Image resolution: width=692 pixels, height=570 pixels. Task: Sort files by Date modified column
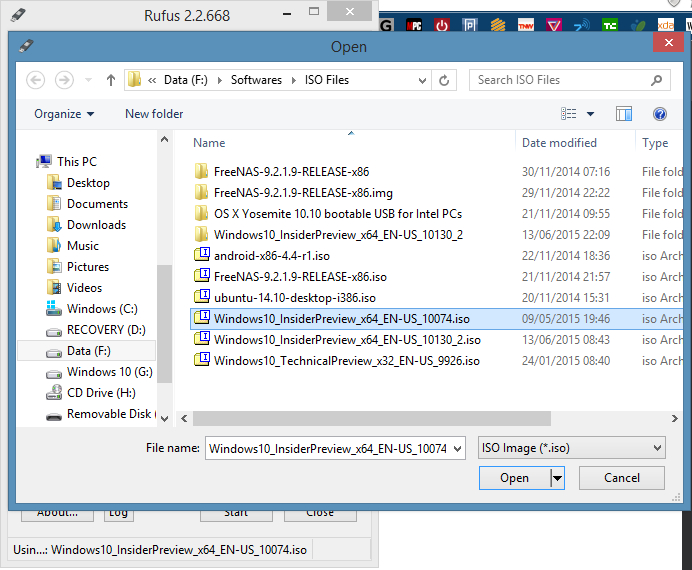(559, 143)
